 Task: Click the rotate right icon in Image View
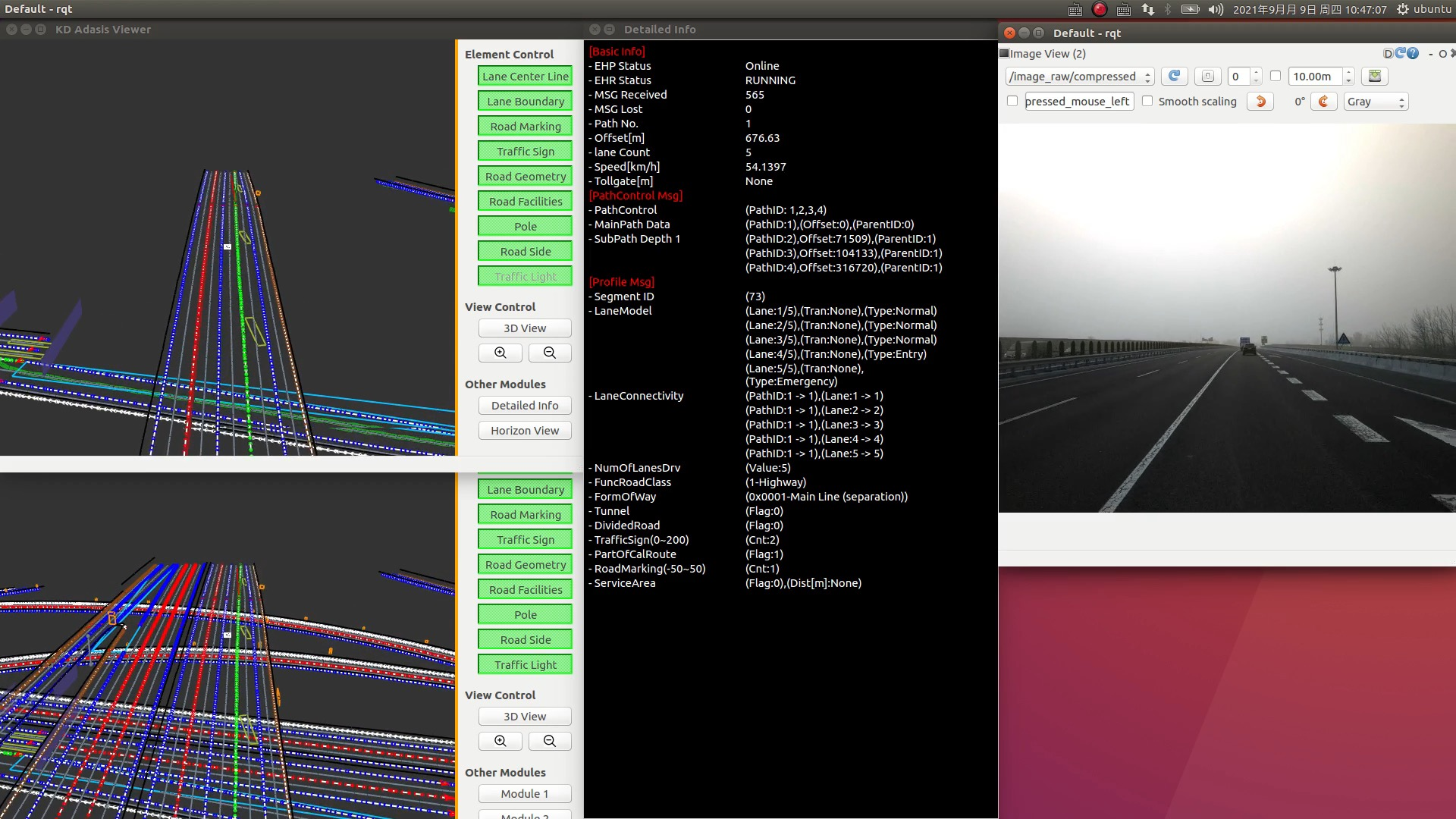coord(1324,101)
